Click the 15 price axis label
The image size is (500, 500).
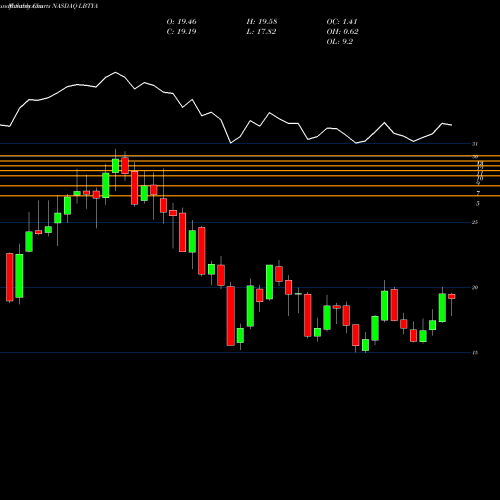pos(475,353)
